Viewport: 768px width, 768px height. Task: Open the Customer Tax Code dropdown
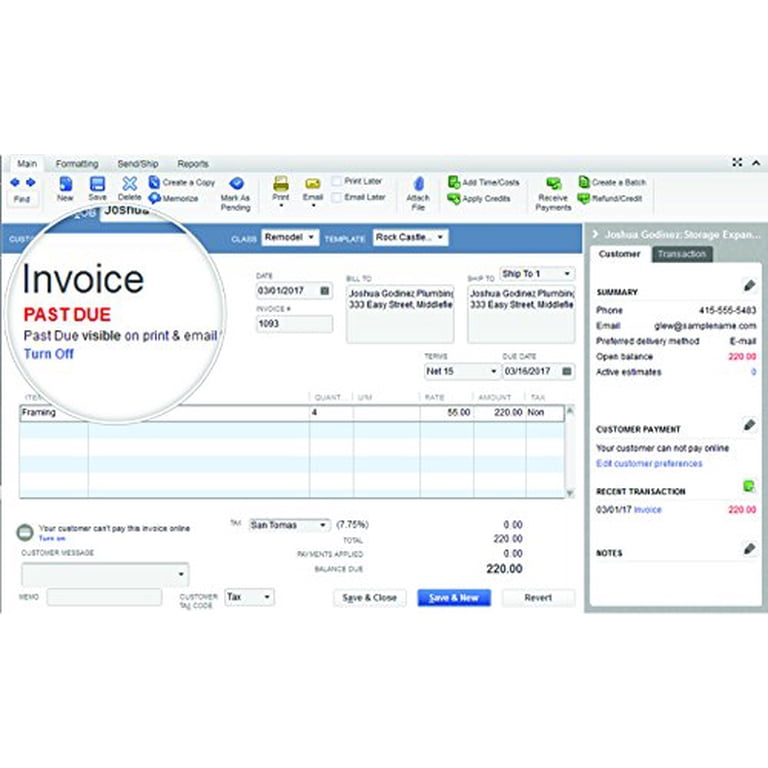coord(249,597)
